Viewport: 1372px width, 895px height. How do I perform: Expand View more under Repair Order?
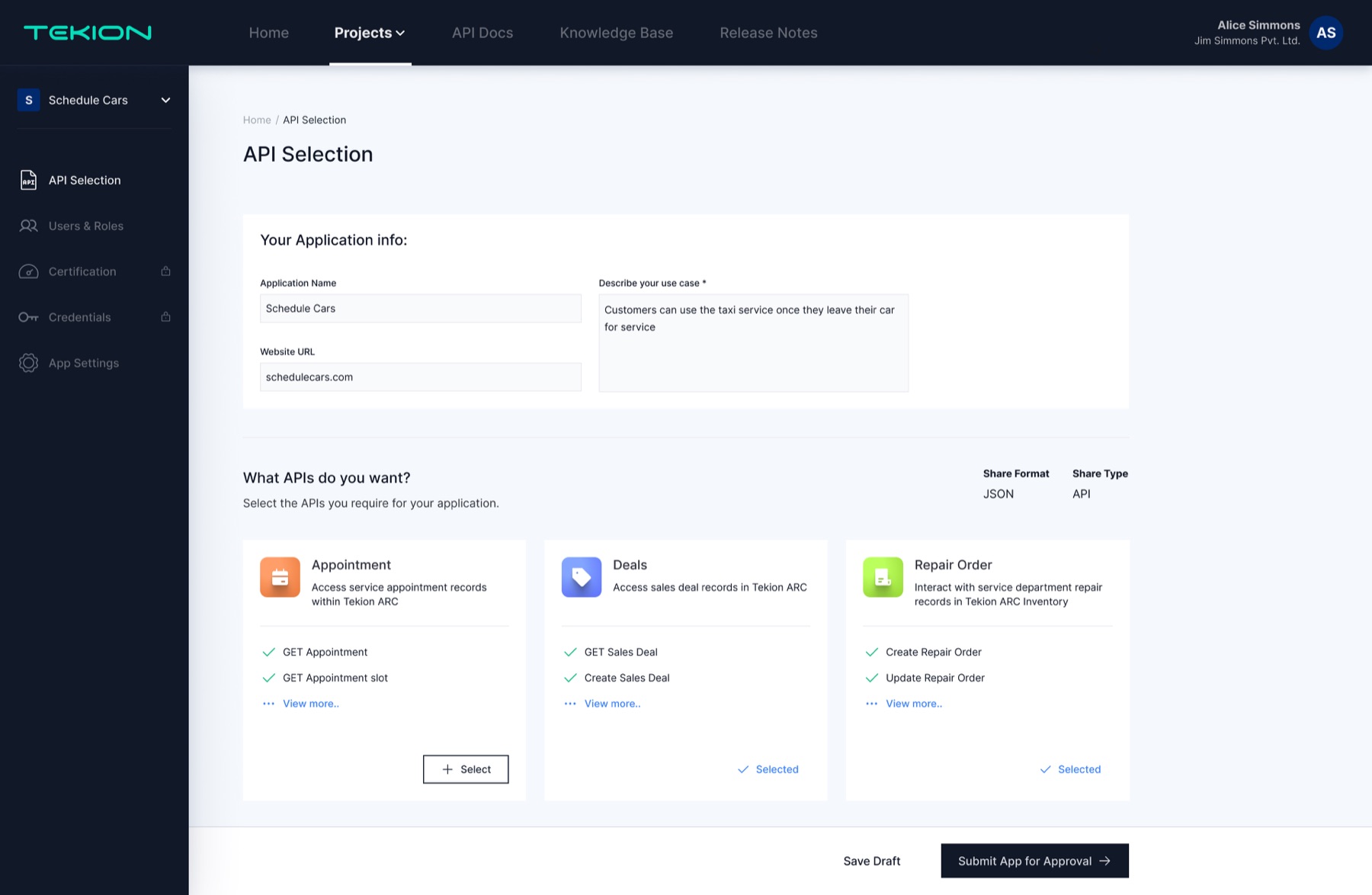click(x=914, y=704)
